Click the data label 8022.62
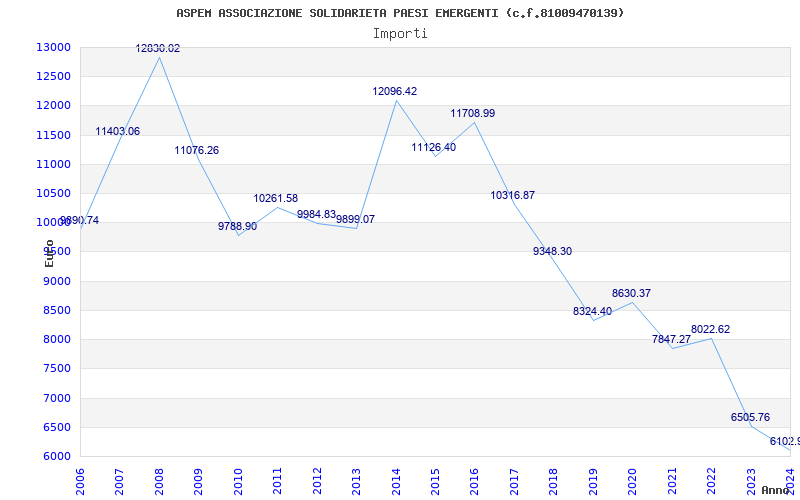Screen dimensions: 800x500 710,329
